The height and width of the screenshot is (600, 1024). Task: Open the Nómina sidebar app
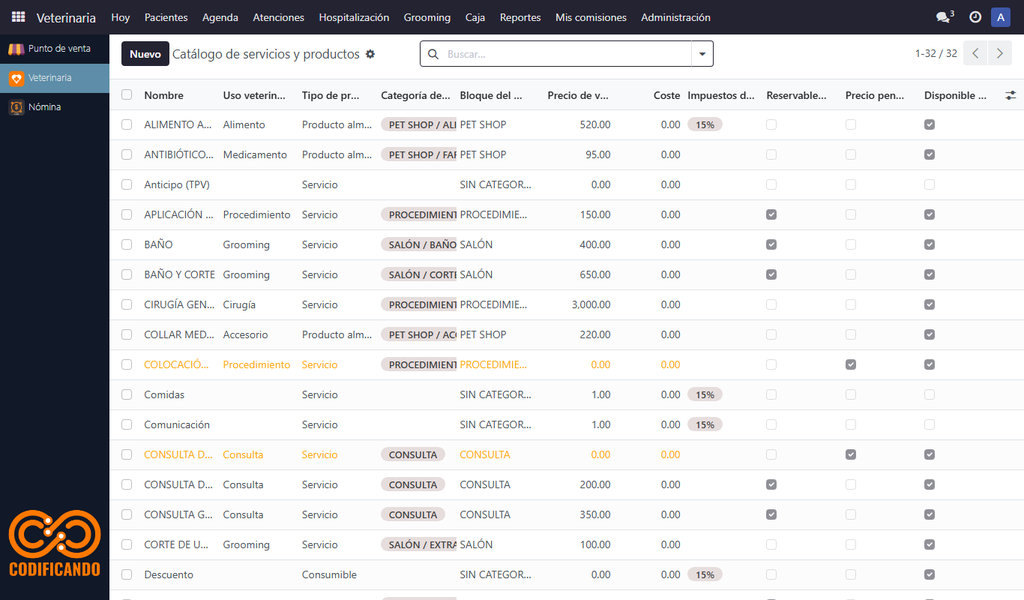[54, 107]
